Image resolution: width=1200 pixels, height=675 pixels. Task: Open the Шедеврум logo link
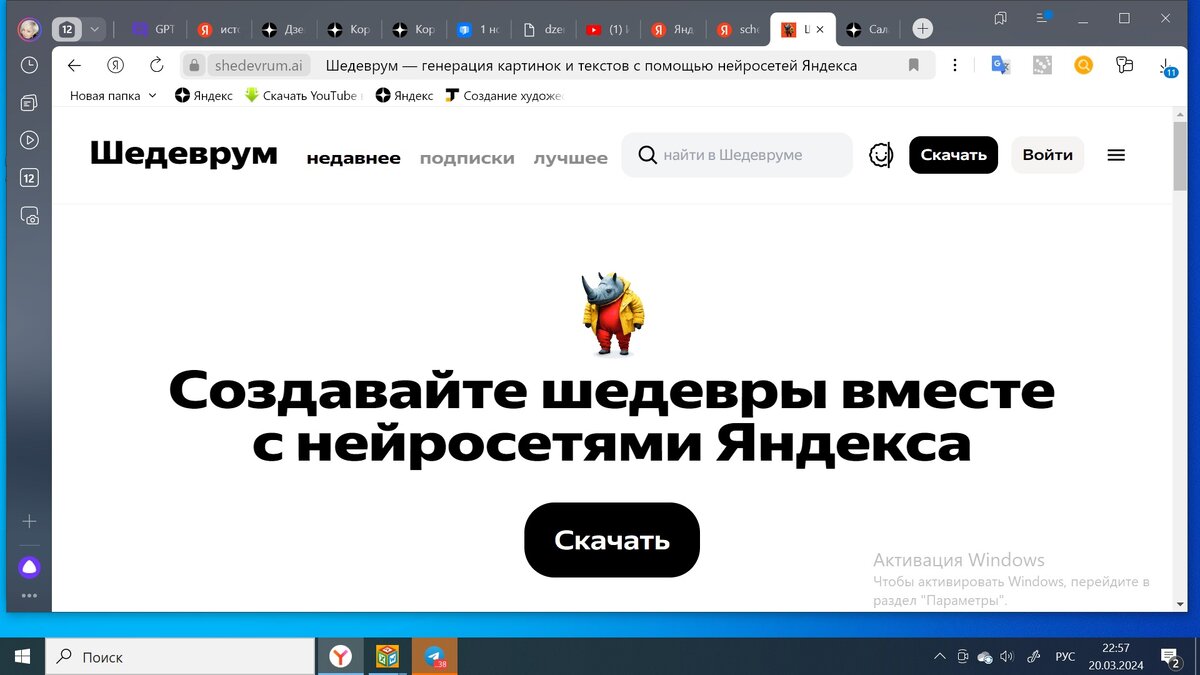(184, 153)
